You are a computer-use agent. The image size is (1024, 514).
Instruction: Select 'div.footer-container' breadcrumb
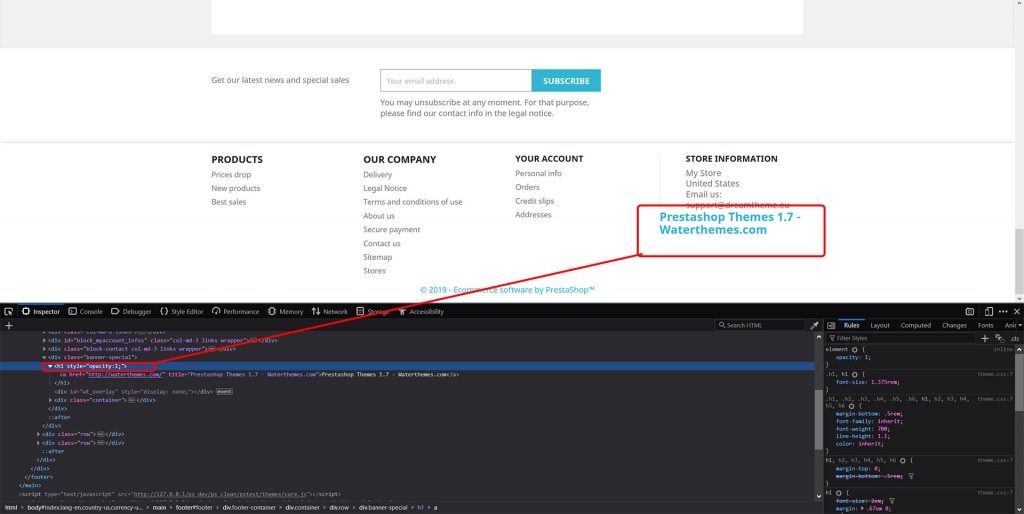tap(249, 507)
